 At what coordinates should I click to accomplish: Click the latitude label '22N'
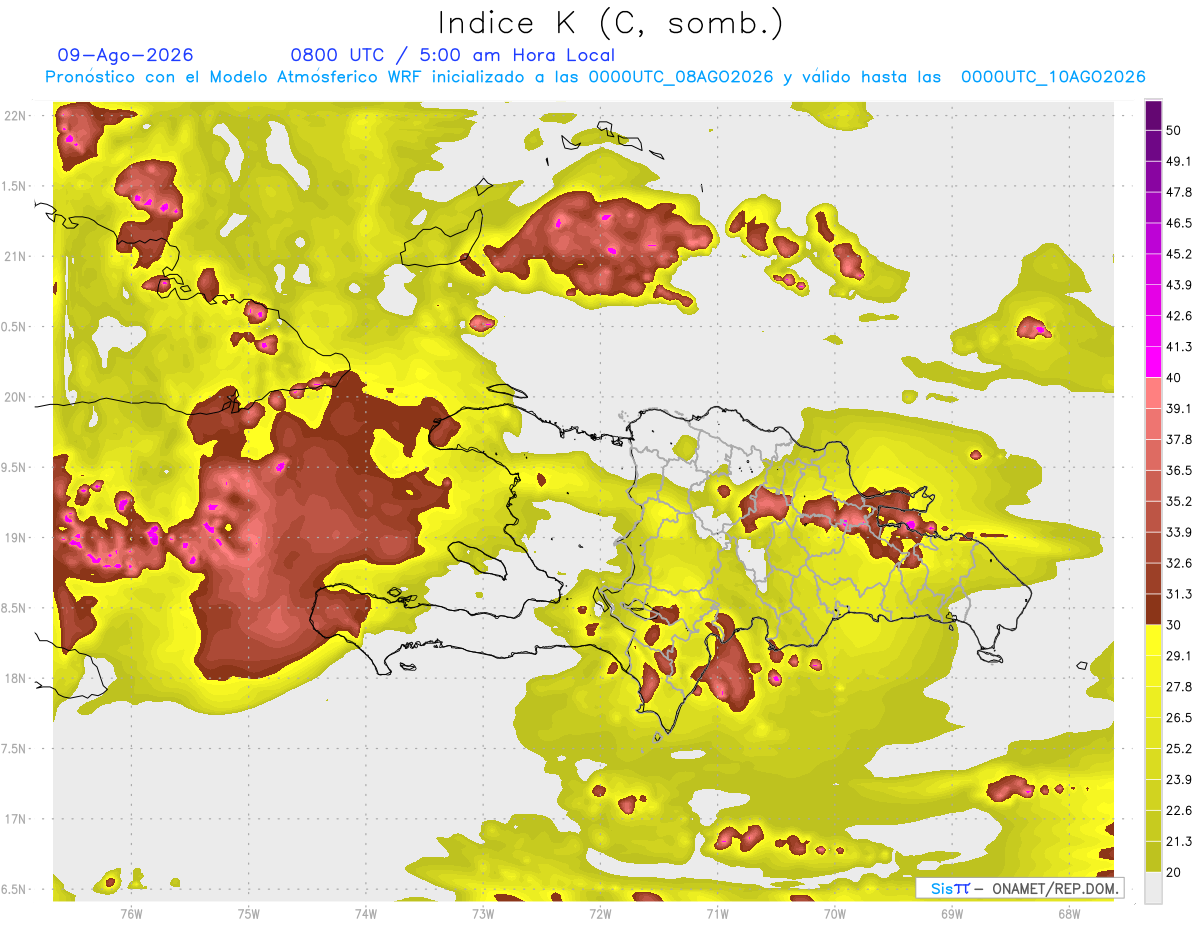click(16, 116)
